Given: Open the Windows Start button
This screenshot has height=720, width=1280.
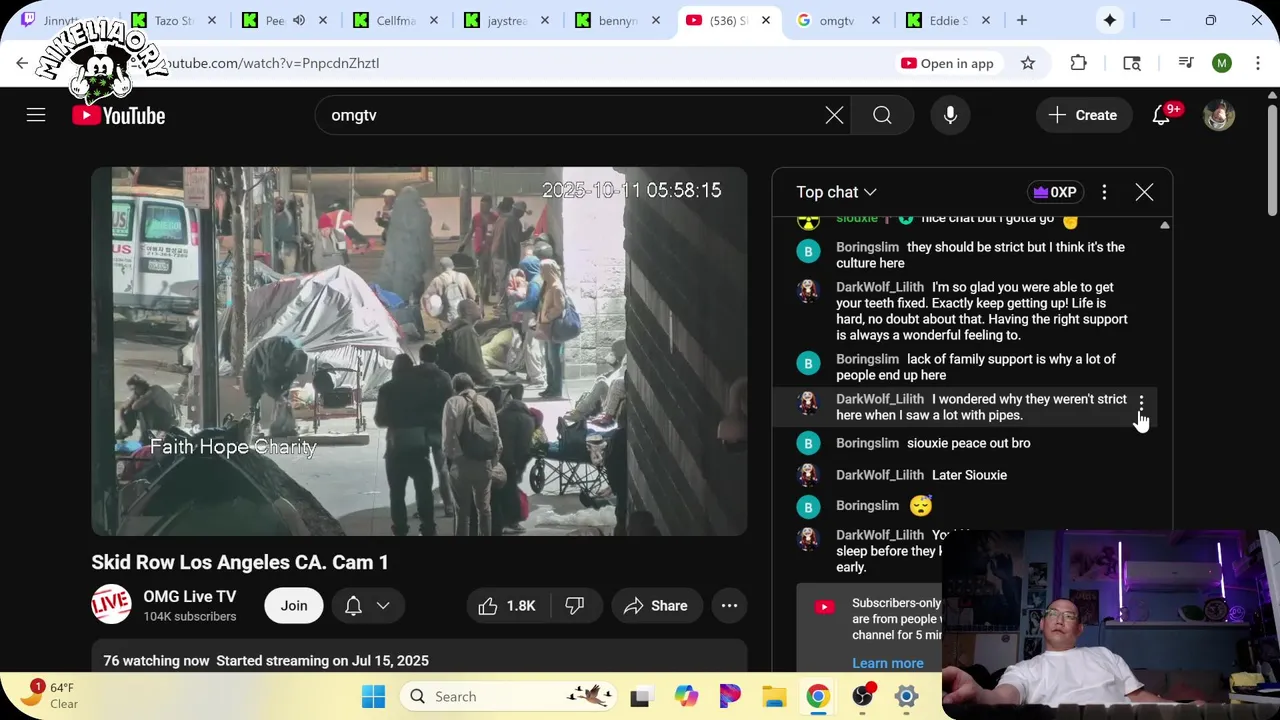Looking at the screenshot, I should [373, 696].
